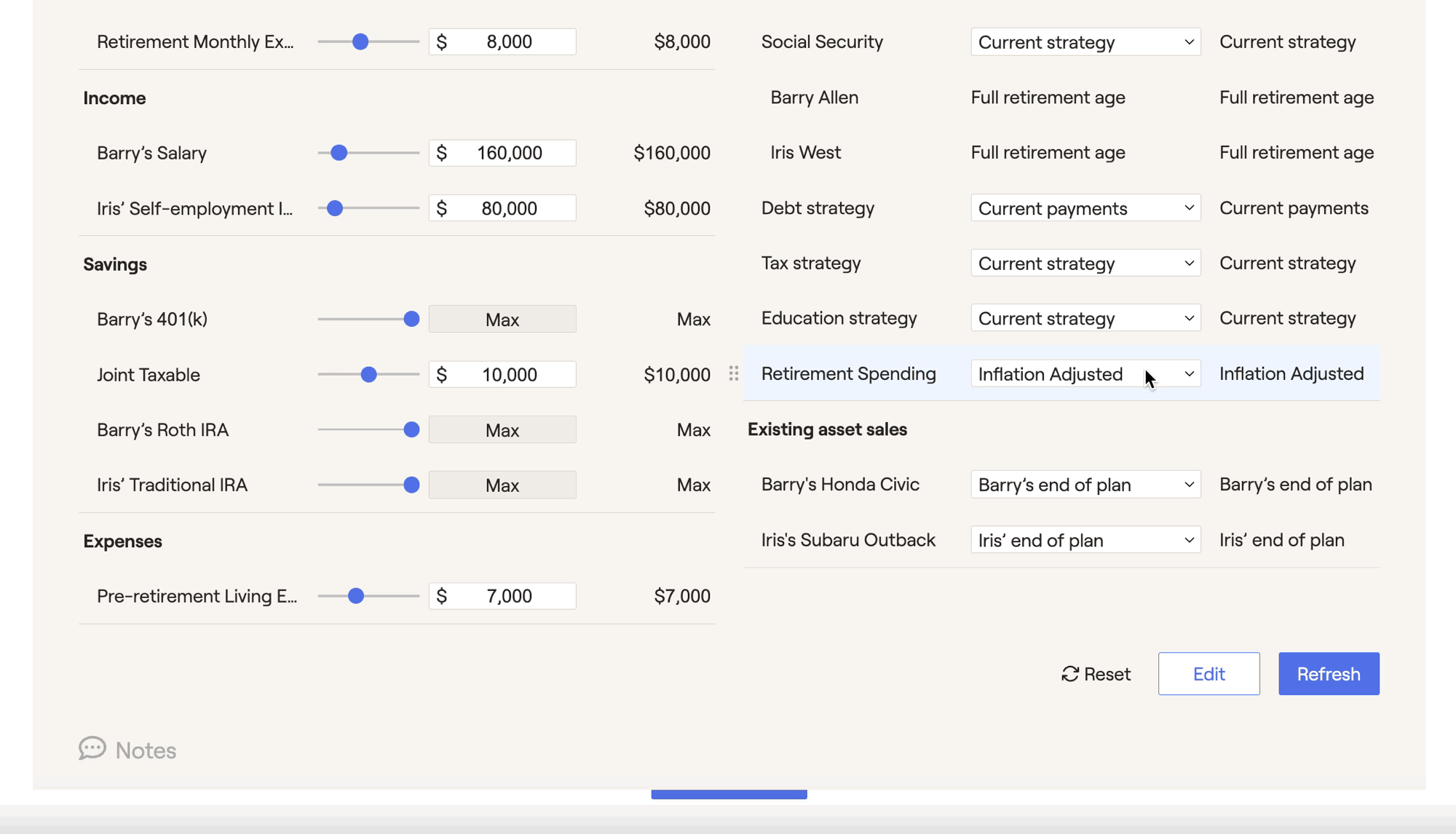
Task: Click the Pre-retirement Living Expenses amount field
Action: (x=502, y=596)
